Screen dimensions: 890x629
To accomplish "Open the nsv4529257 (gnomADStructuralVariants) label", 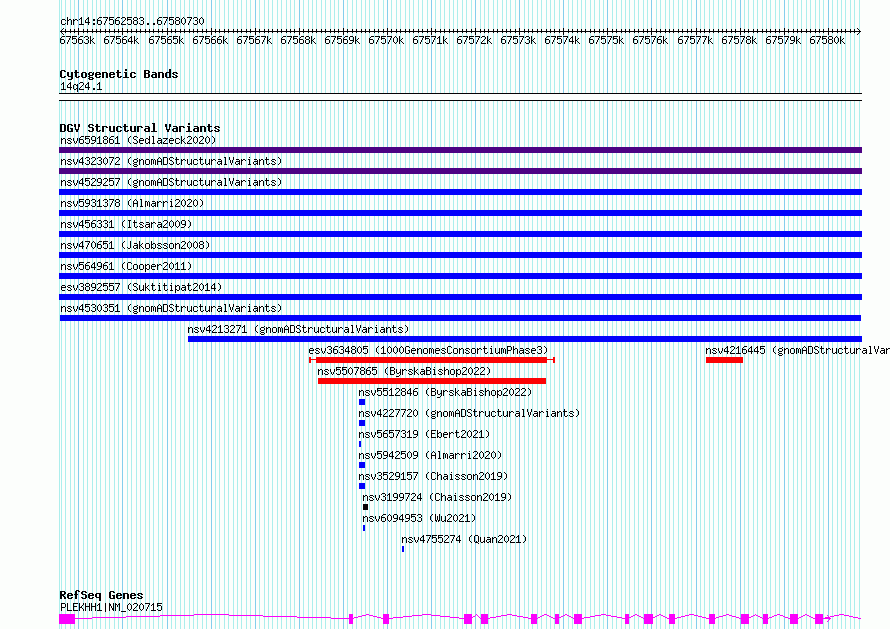I will (x=171, y=182).
